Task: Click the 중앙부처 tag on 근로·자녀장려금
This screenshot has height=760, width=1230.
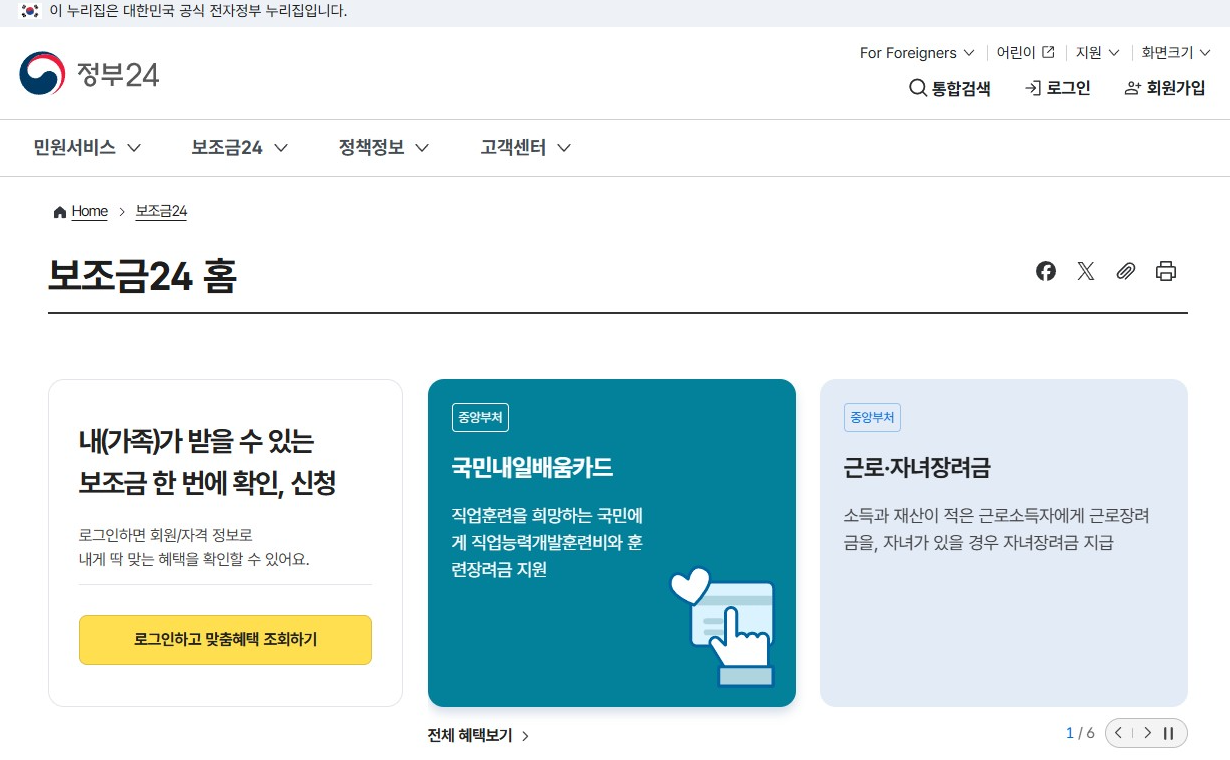Action: pos(872,418)
